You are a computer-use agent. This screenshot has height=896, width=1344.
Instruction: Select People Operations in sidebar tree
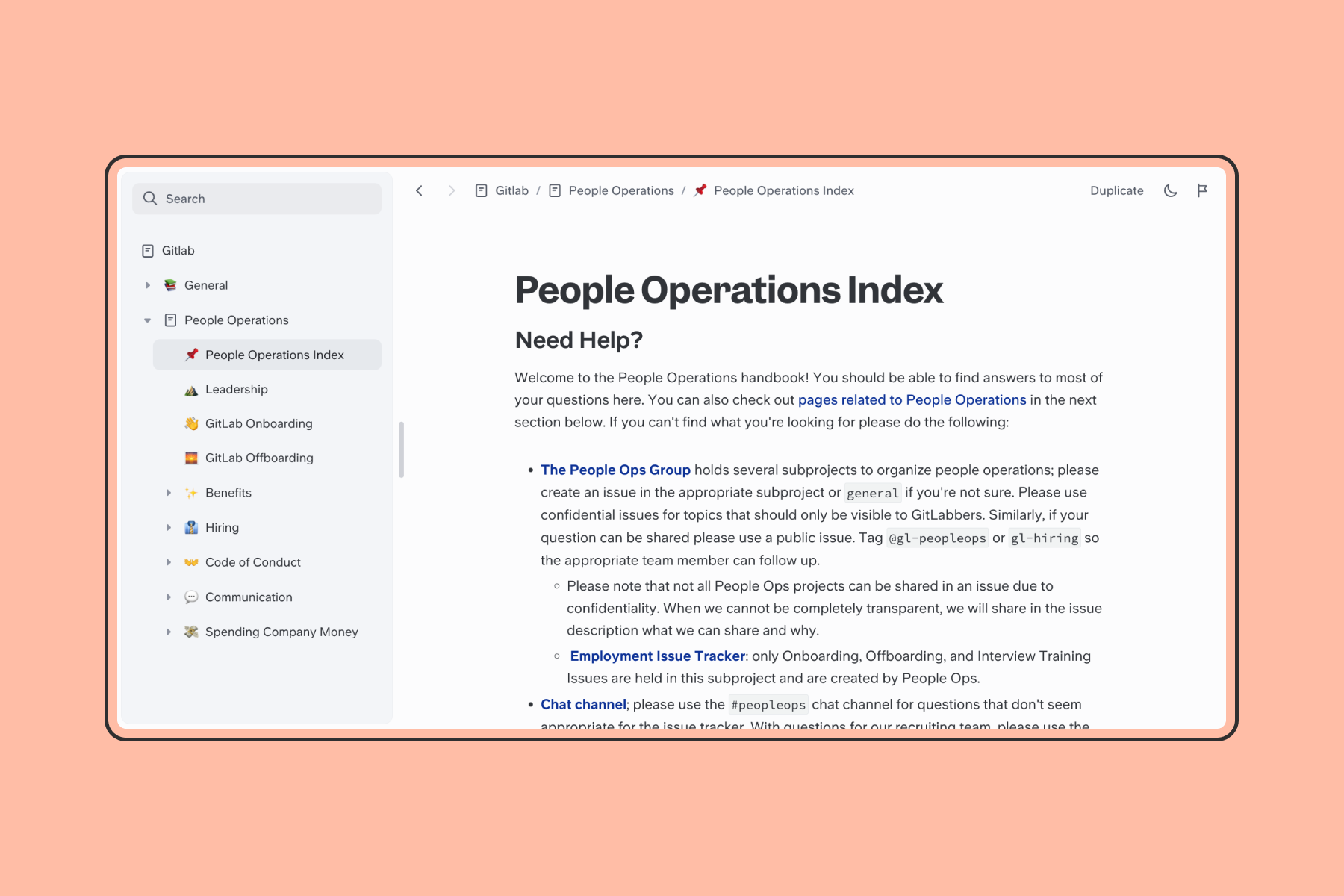[x=237, y=320]
